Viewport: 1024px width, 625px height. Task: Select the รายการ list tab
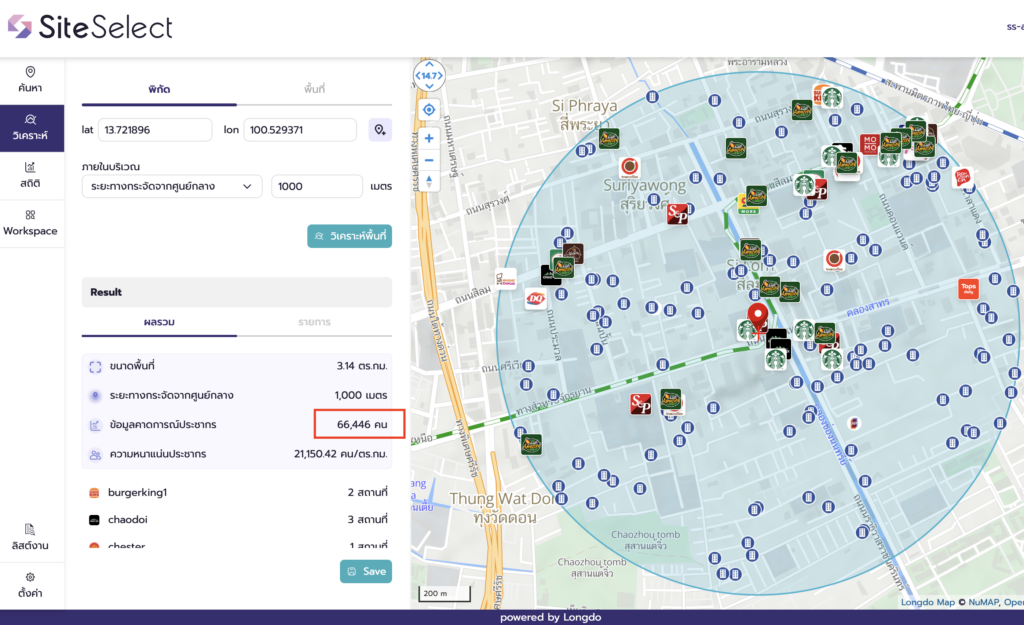click(x=314, y=322)
